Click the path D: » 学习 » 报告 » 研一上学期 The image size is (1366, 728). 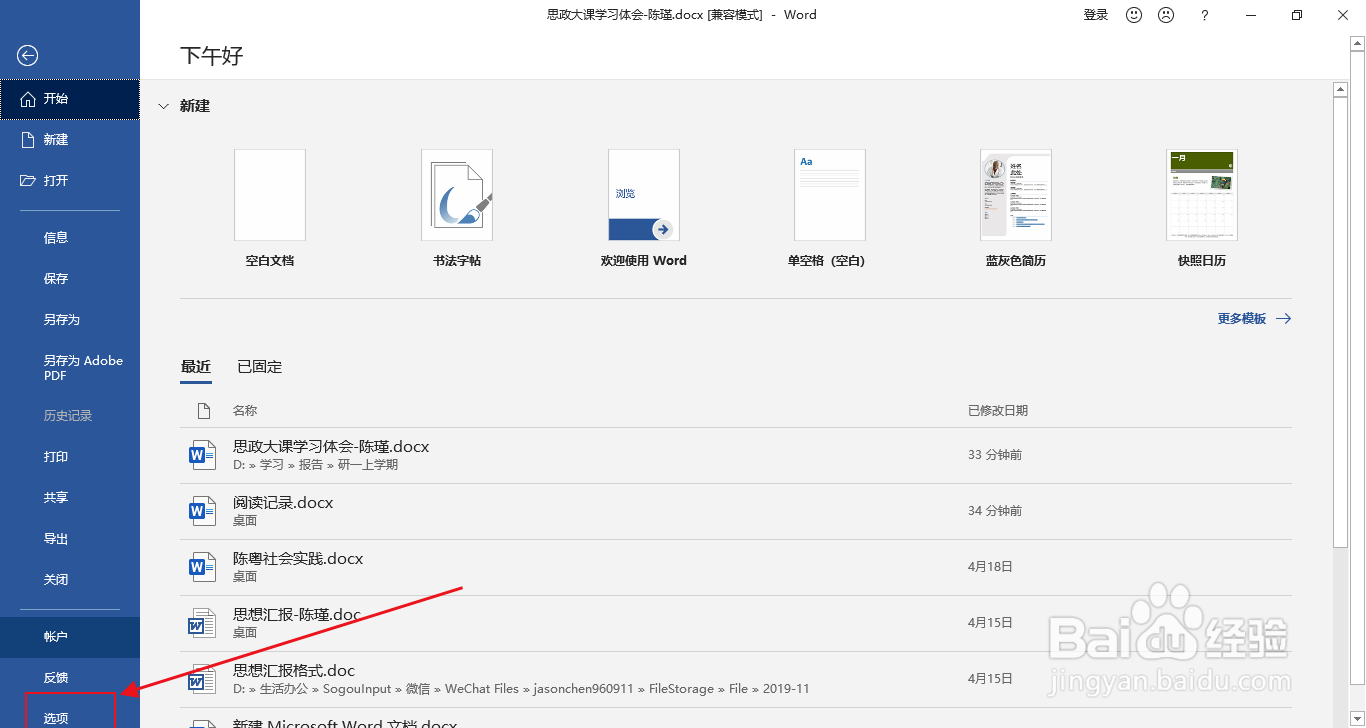pos(316,465)
